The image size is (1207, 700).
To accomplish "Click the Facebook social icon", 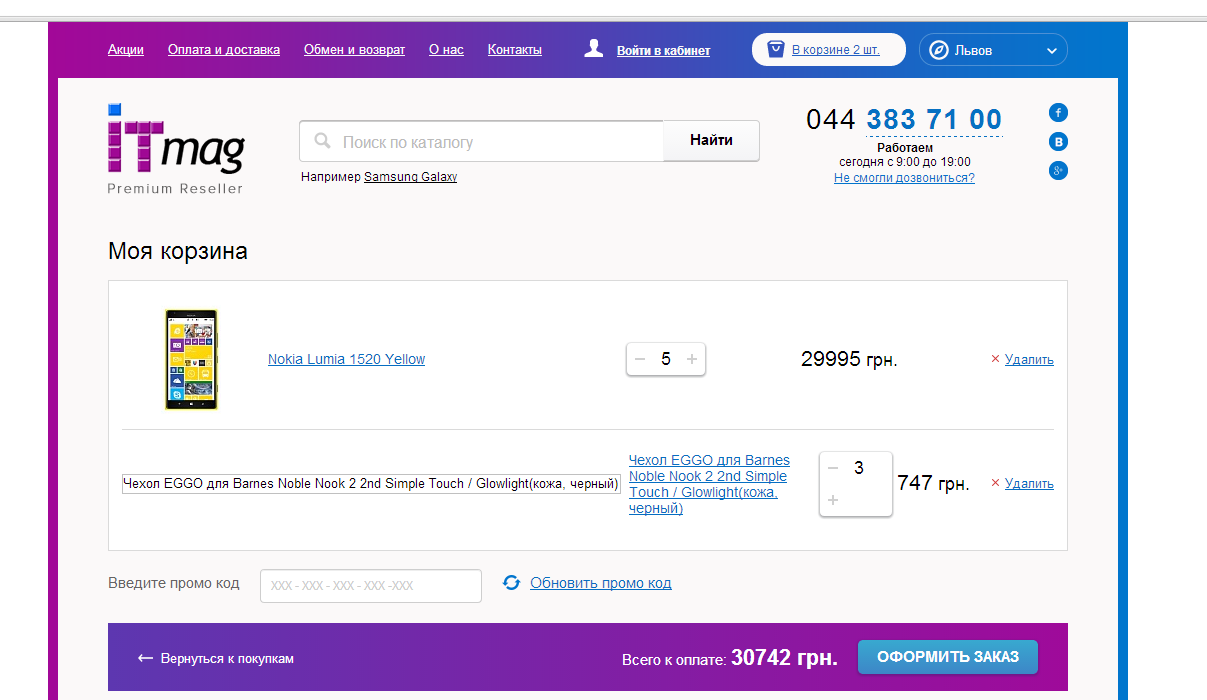I will 1058,112.
